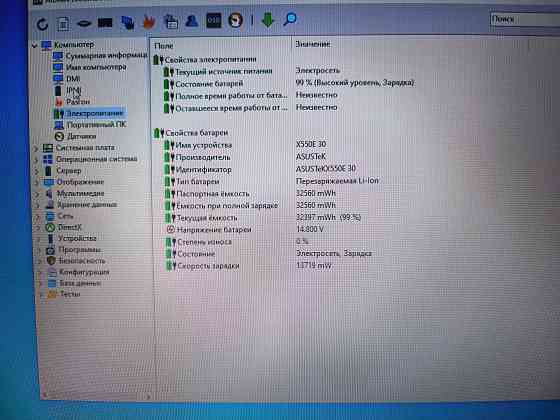The width and height of the screenshot is (560, 420).
Task: Launch the disk benchmark toolbar icon
Action: (84, 24)
